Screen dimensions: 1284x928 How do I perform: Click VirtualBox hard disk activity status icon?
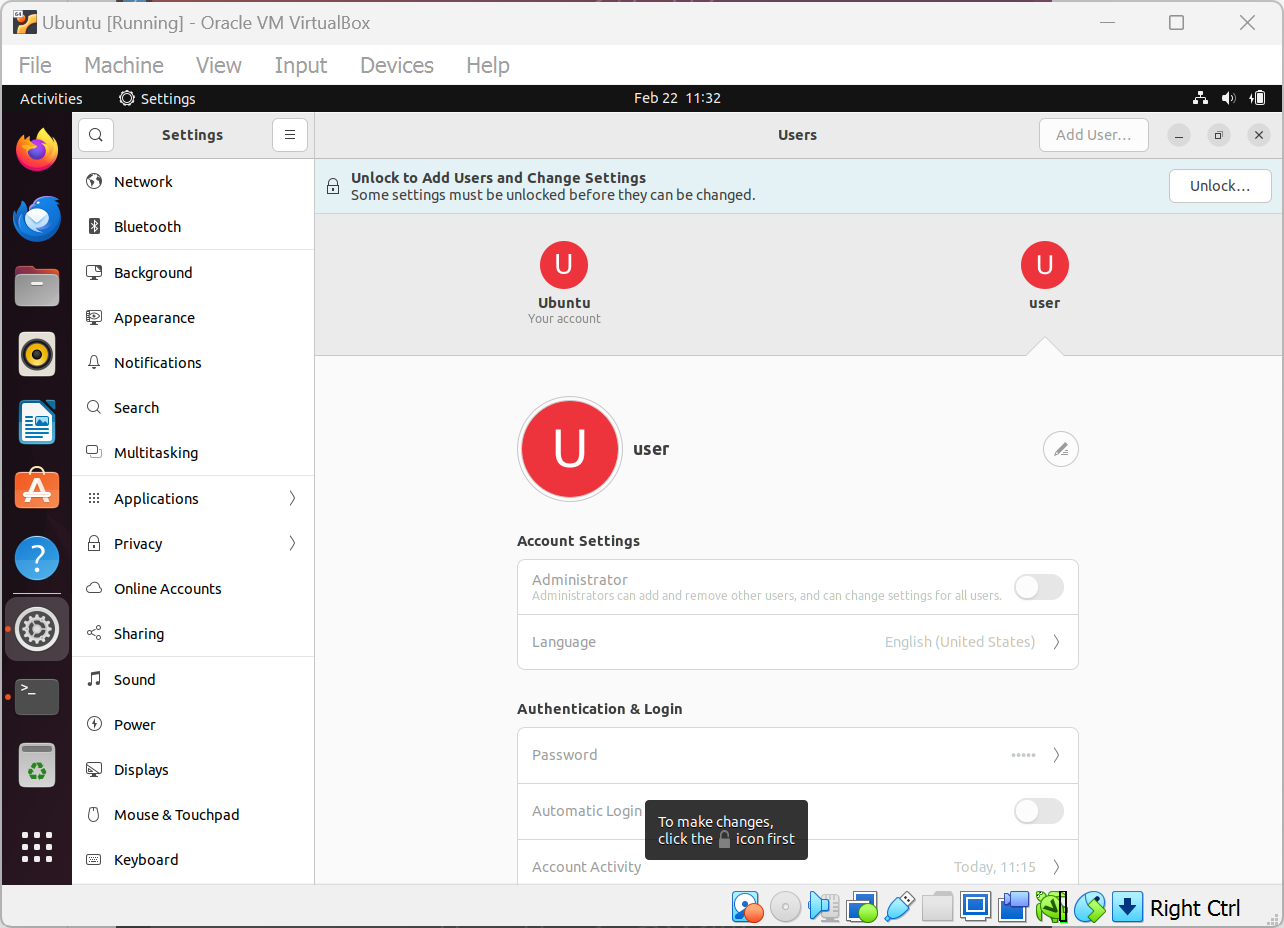pyautogui.click(x=747, y=907)
